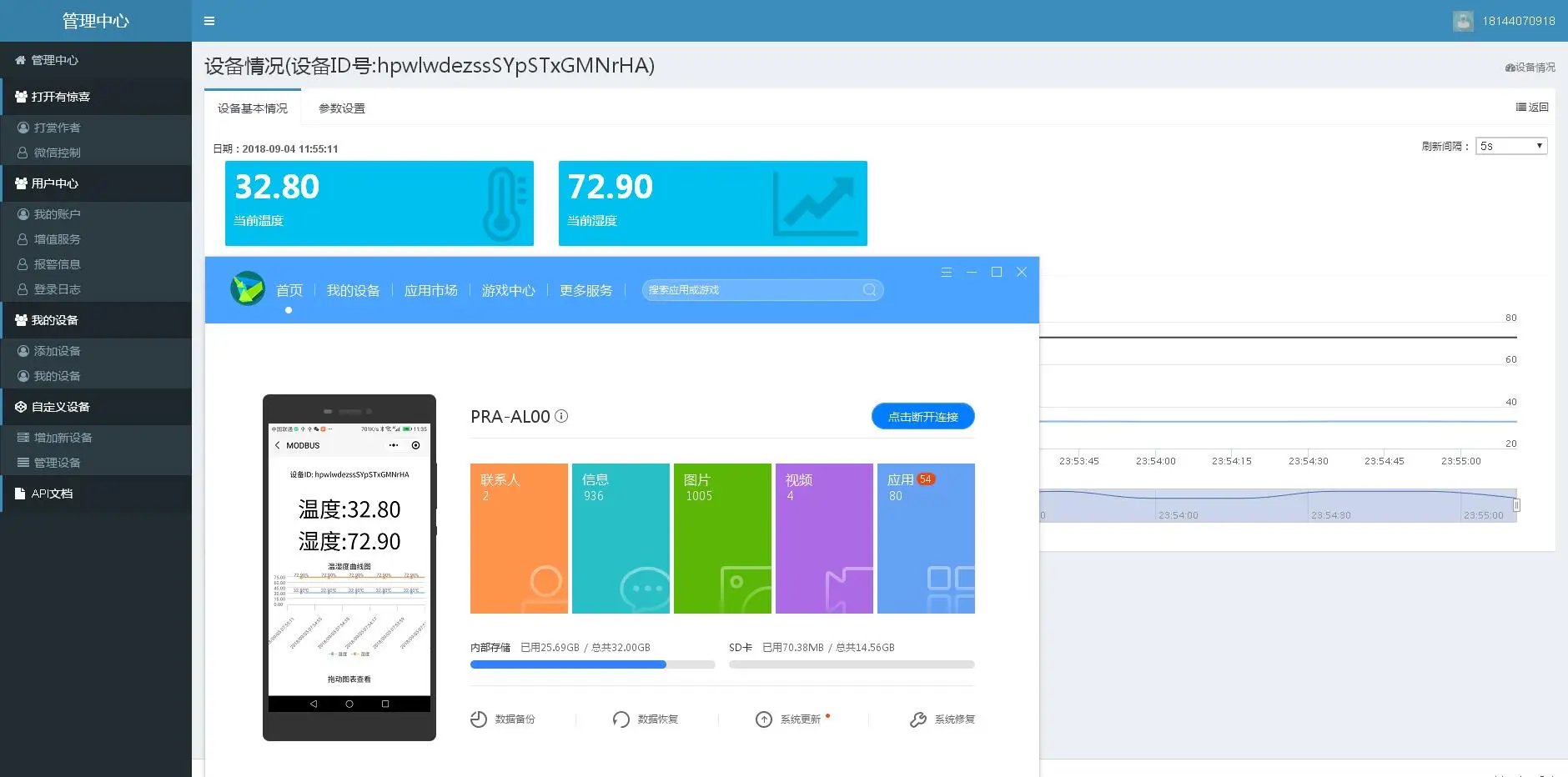
Task: Collapse the 我的设备 sidebar section
Action: tap(96, 320)
